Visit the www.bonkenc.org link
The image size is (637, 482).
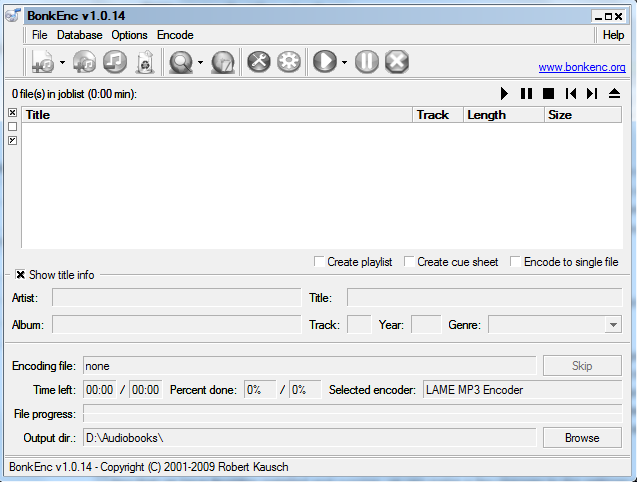(582, 67)
